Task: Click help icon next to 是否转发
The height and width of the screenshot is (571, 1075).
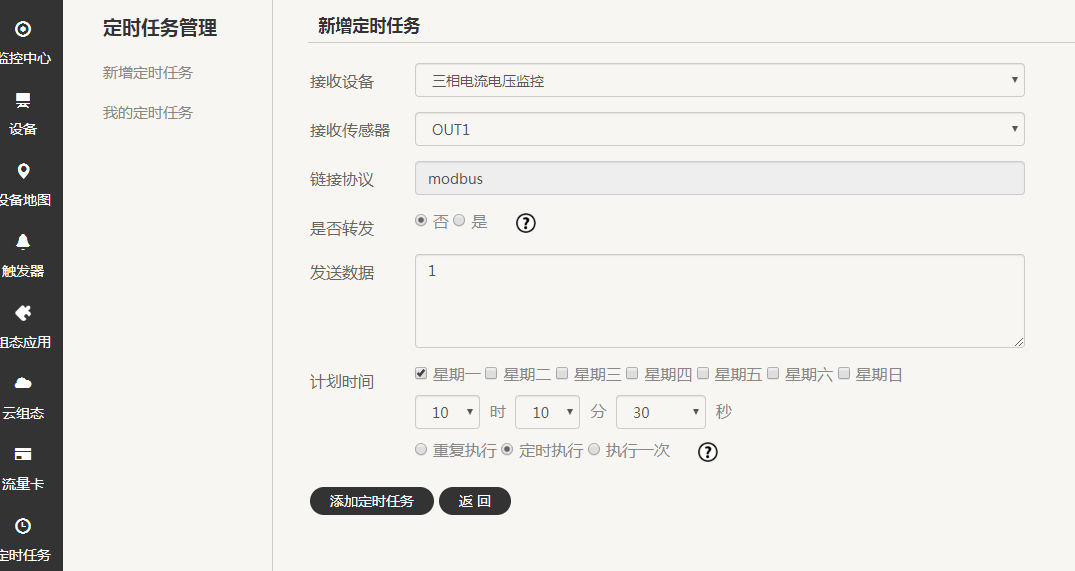Action: [526, 223]
